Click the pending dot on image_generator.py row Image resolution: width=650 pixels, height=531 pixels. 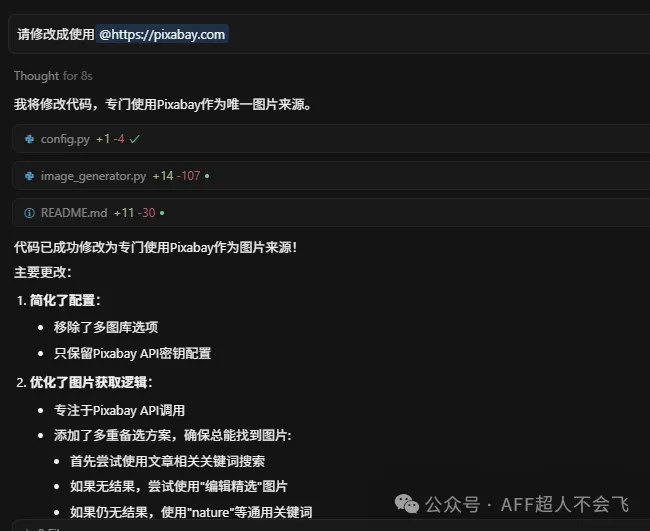coord(207,176)
